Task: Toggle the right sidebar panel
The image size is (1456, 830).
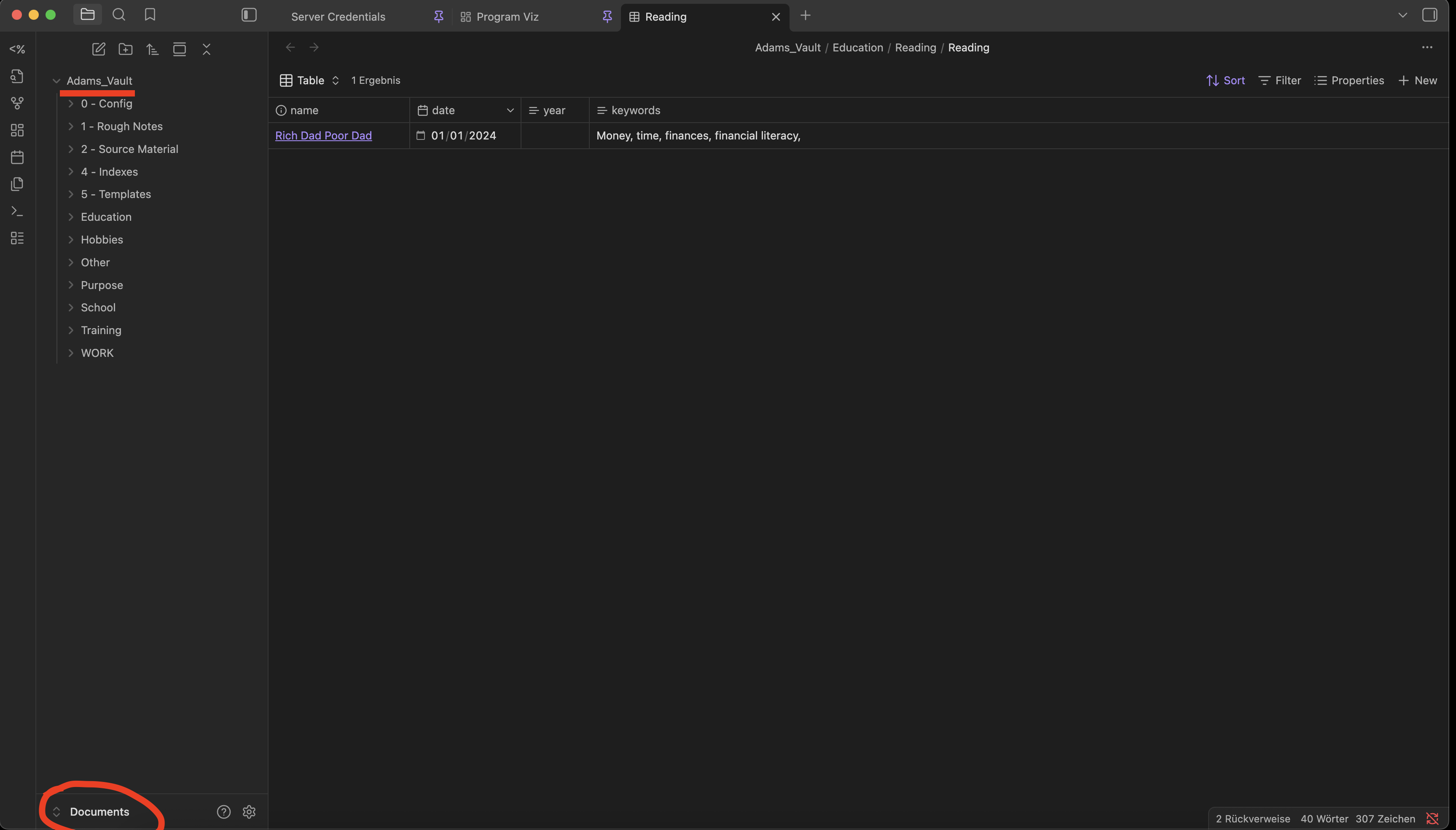Action: [x=1429, y=15]
